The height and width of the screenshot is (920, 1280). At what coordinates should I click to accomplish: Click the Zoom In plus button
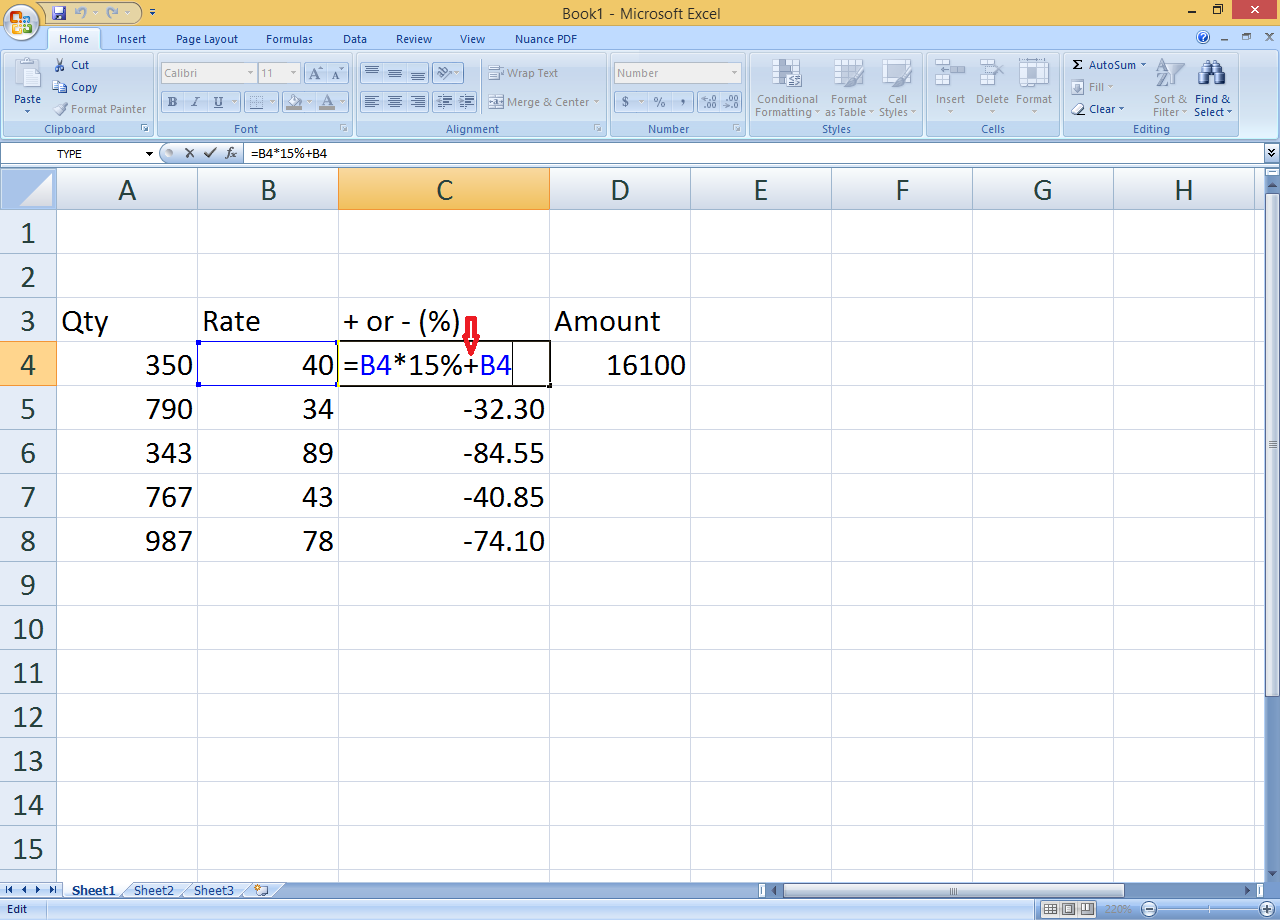click(x=1267, y=910)
